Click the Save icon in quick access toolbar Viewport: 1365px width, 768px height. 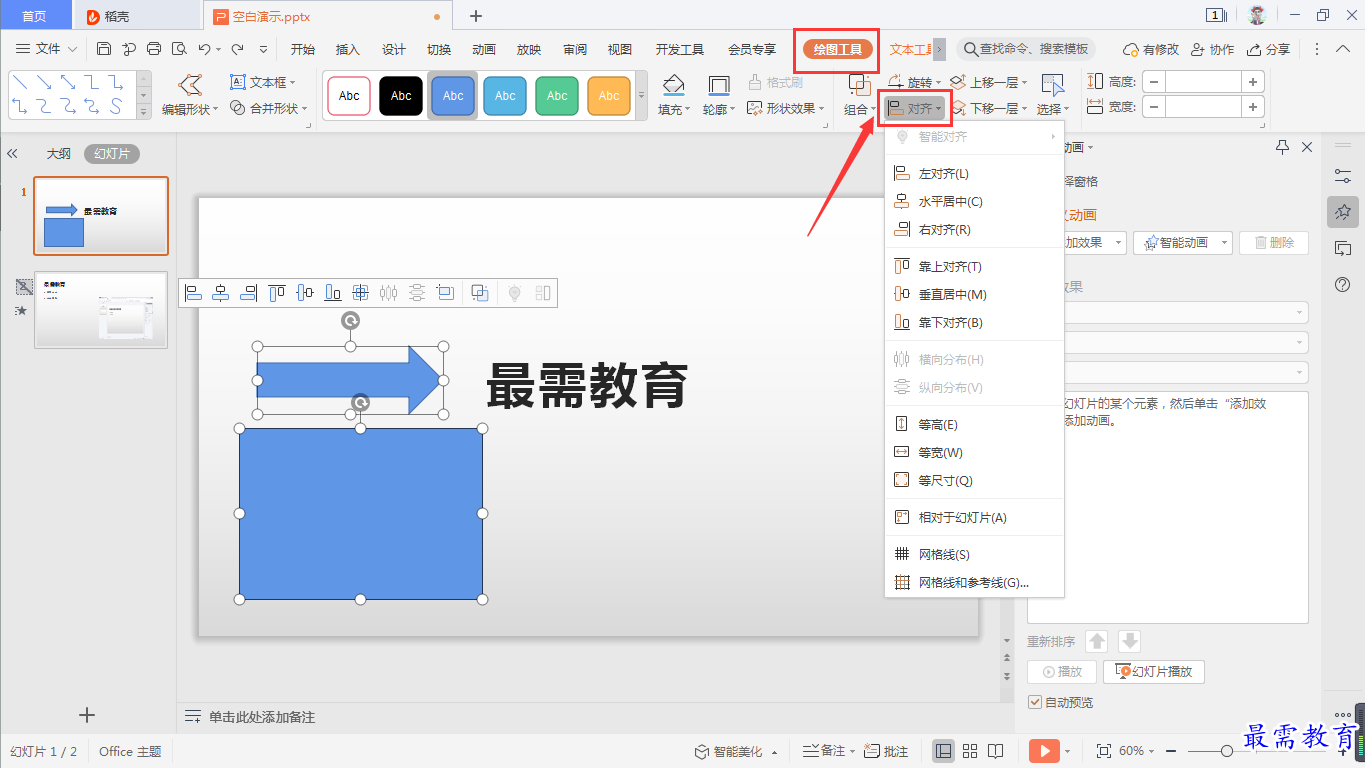(104, 49)
